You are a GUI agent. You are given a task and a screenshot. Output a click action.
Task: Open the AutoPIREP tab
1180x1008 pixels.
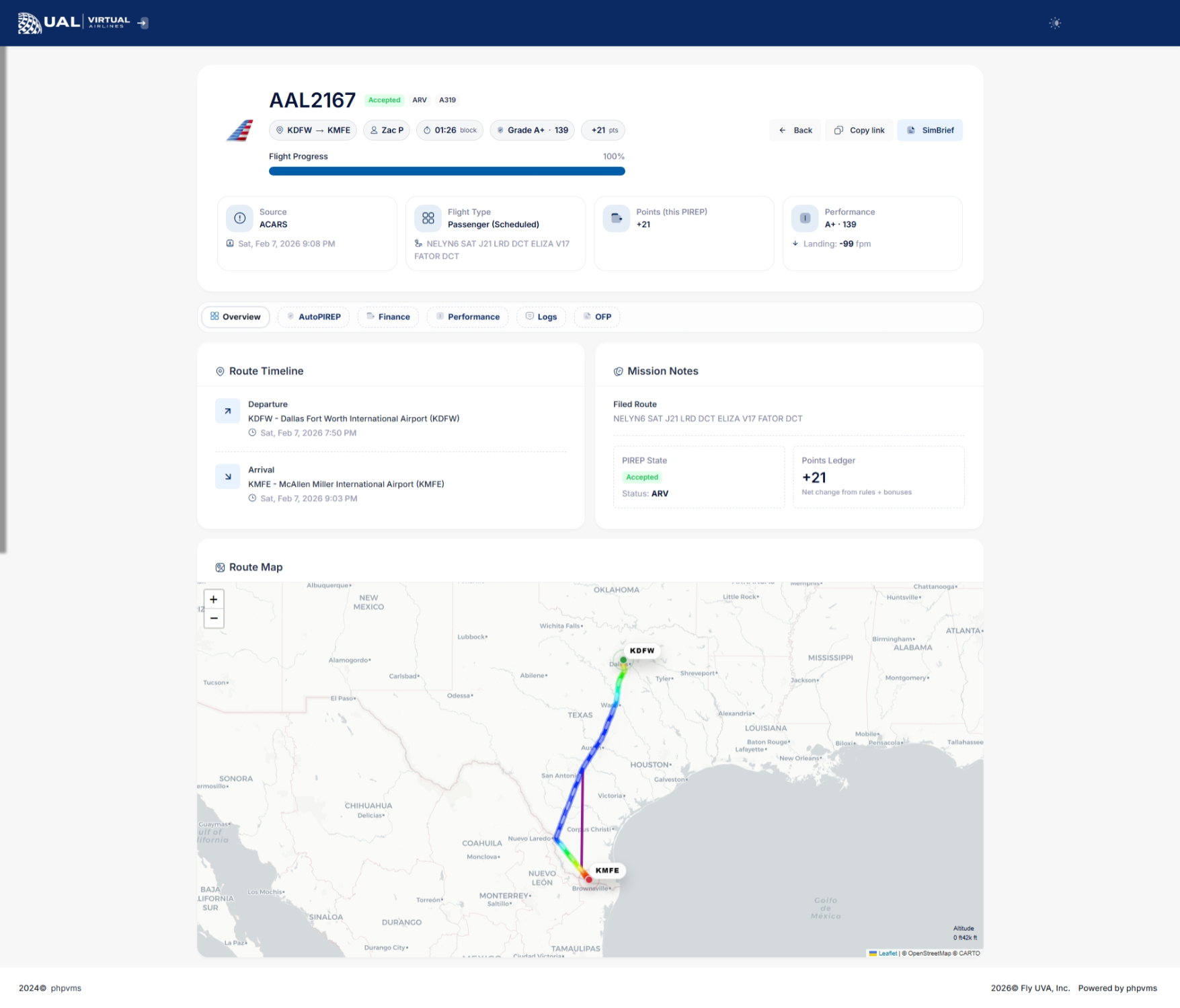313,317
